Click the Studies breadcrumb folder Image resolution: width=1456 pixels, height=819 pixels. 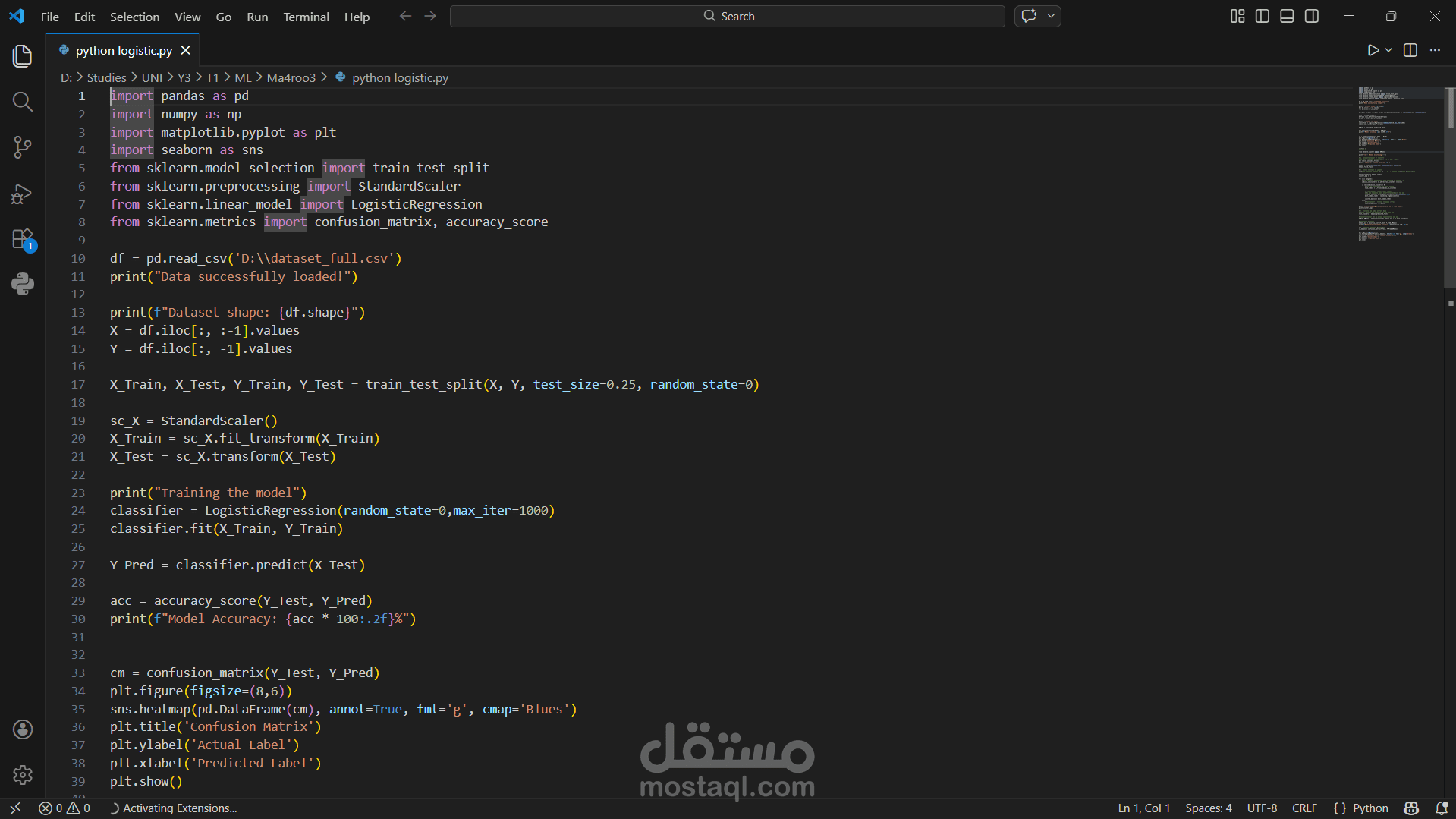106,77
